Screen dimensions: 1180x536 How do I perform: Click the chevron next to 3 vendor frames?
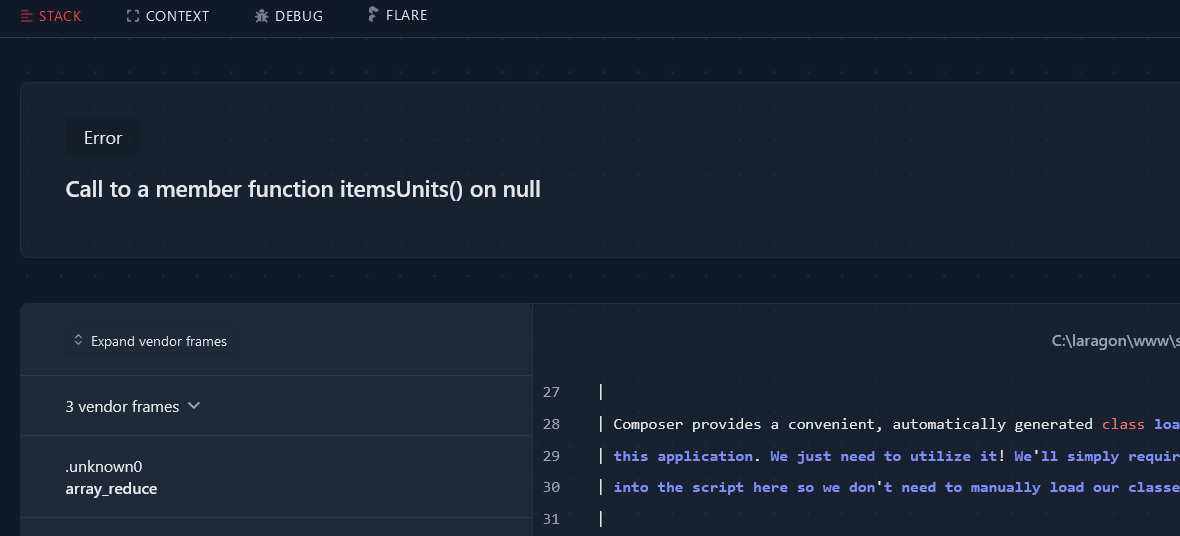[x=194, y=406]
